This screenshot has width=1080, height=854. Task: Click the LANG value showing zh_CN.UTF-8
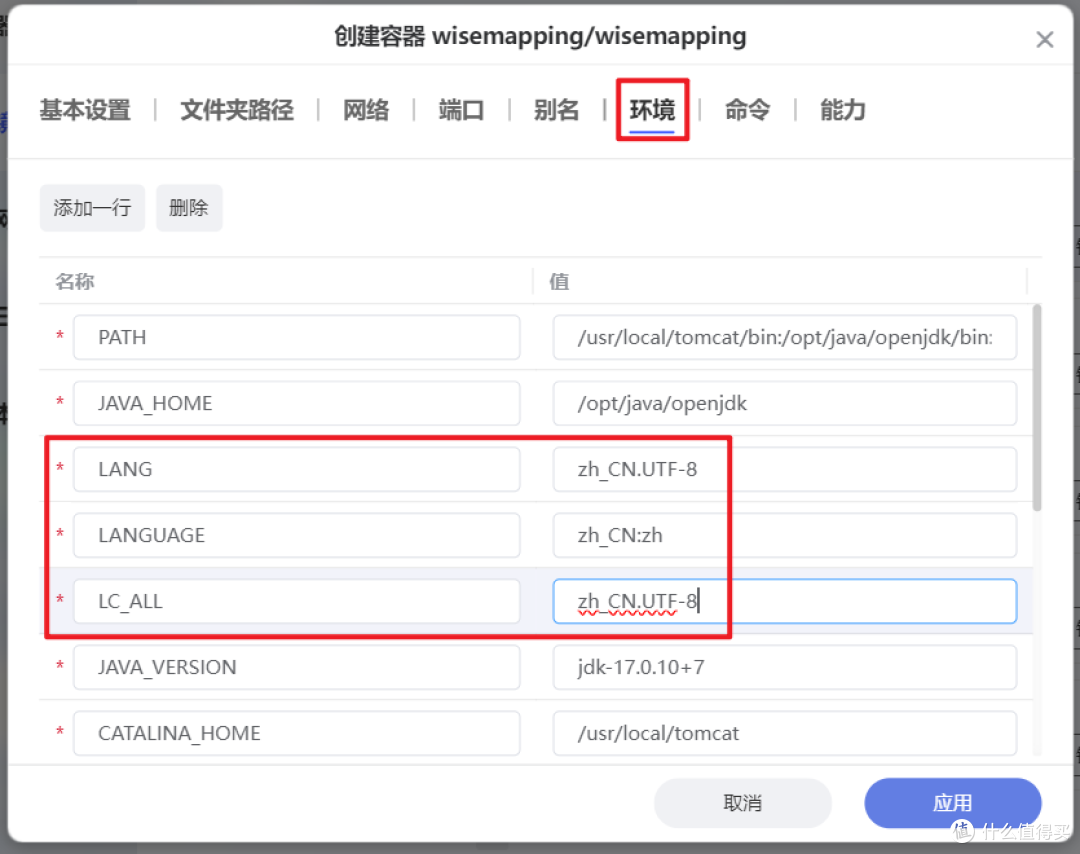coord(784,469)
